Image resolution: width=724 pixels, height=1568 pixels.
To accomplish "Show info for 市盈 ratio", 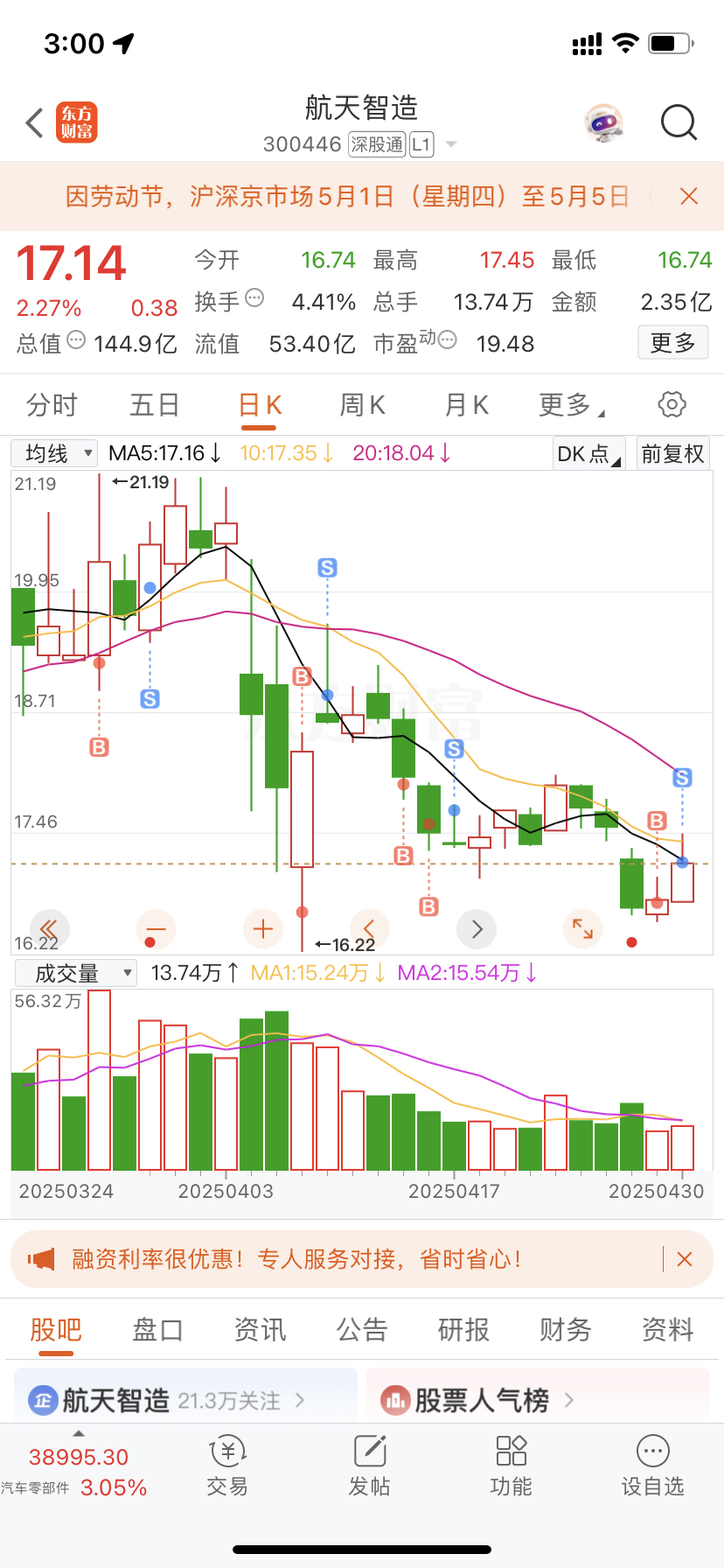I will pos(447,339).
